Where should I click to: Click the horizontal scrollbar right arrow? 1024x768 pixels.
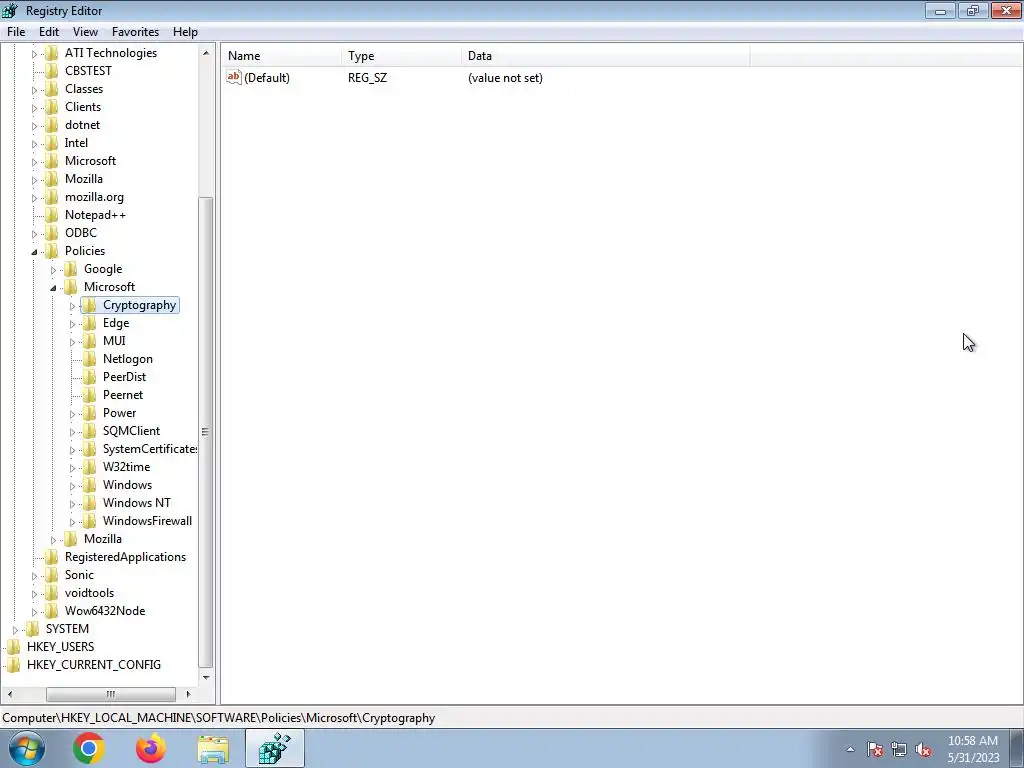[188, 694]
